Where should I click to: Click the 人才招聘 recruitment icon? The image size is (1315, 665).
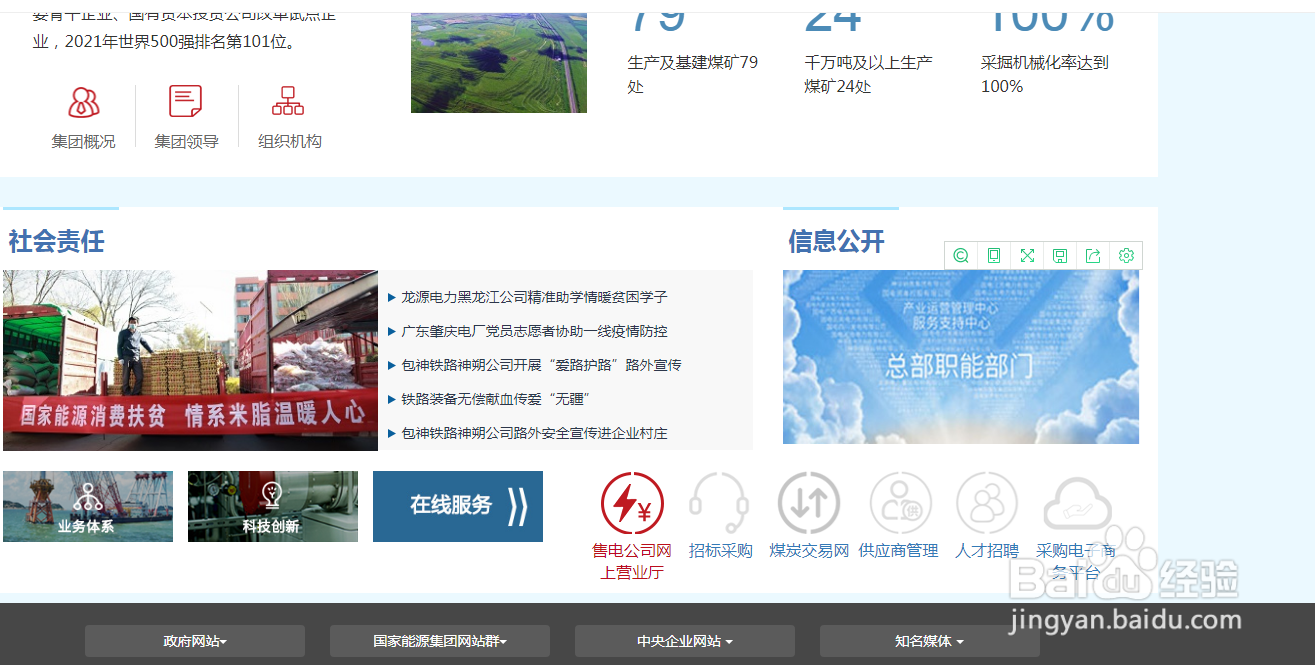point(988,503)
